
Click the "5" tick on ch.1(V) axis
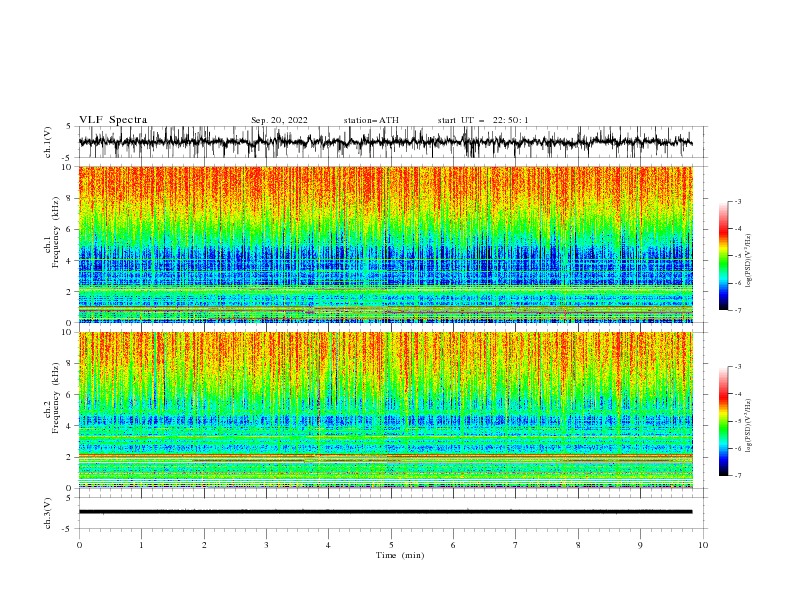click(x=69, y=127)
